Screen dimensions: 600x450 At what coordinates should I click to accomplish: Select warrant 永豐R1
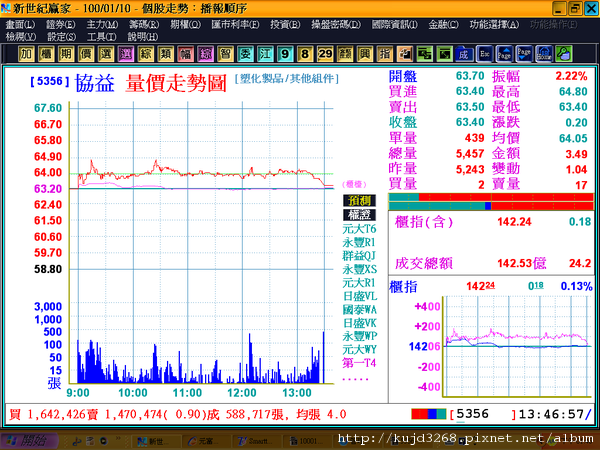pos(359,242)
